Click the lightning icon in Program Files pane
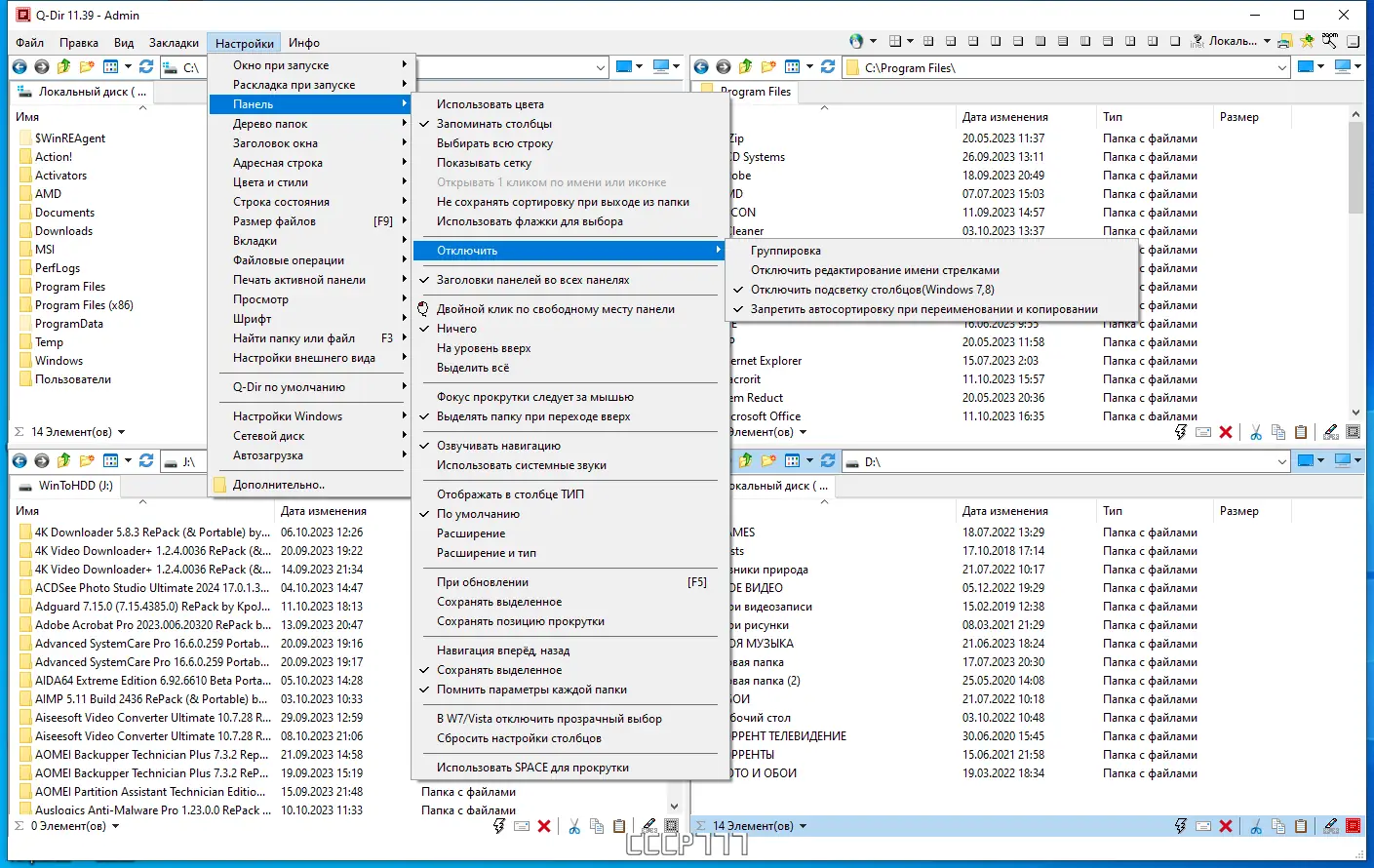 pos(1181,432)
